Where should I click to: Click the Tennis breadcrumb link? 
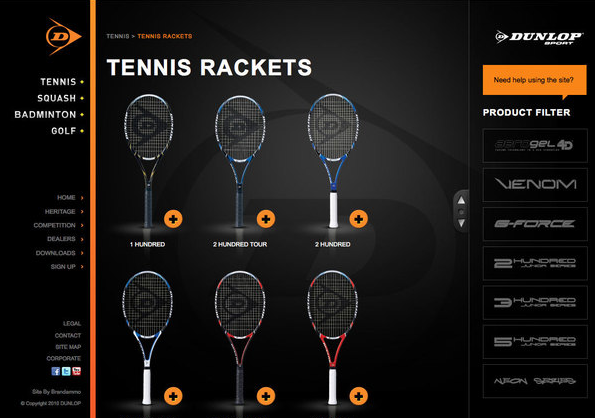click(x=118, y=36)
